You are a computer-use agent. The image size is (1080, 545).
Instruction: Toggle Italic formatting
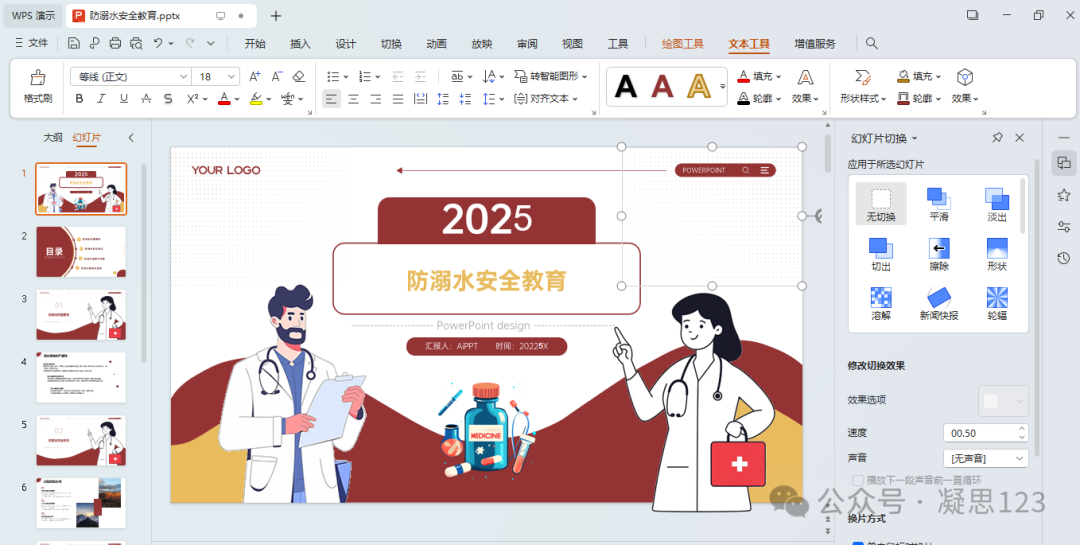[101, 99]
